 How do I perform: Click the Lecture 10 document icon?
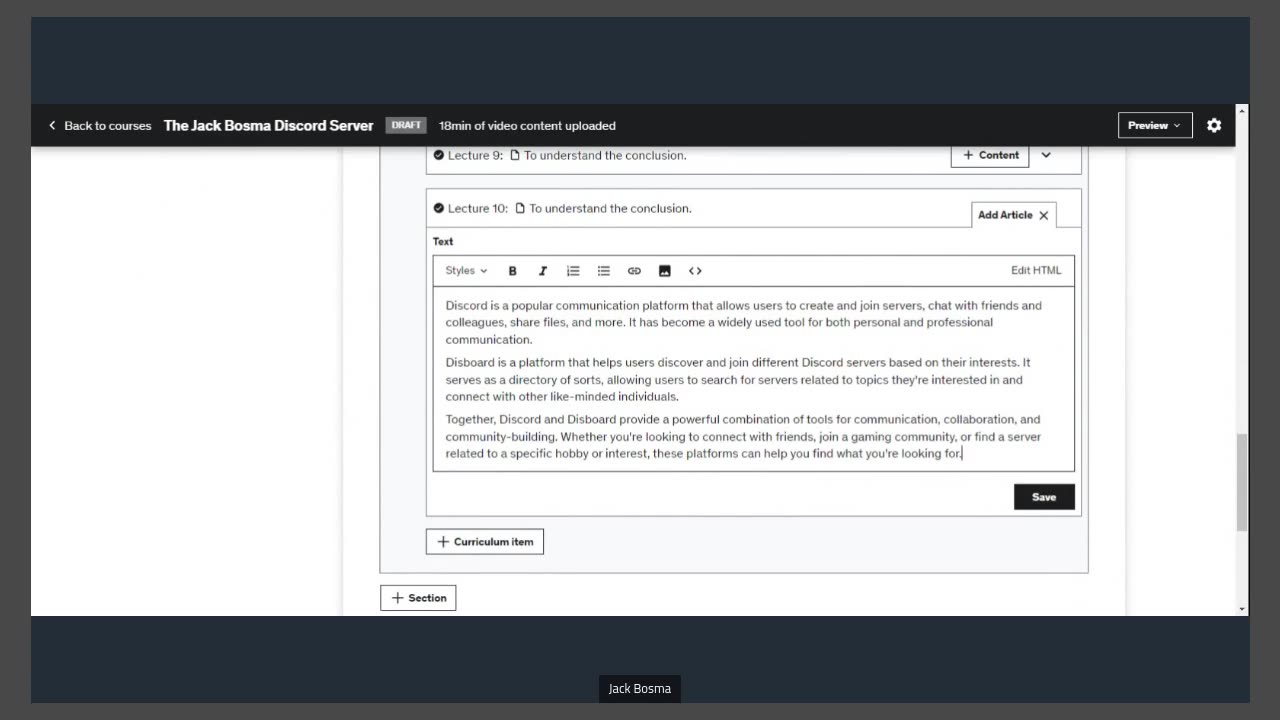[520, 208]
